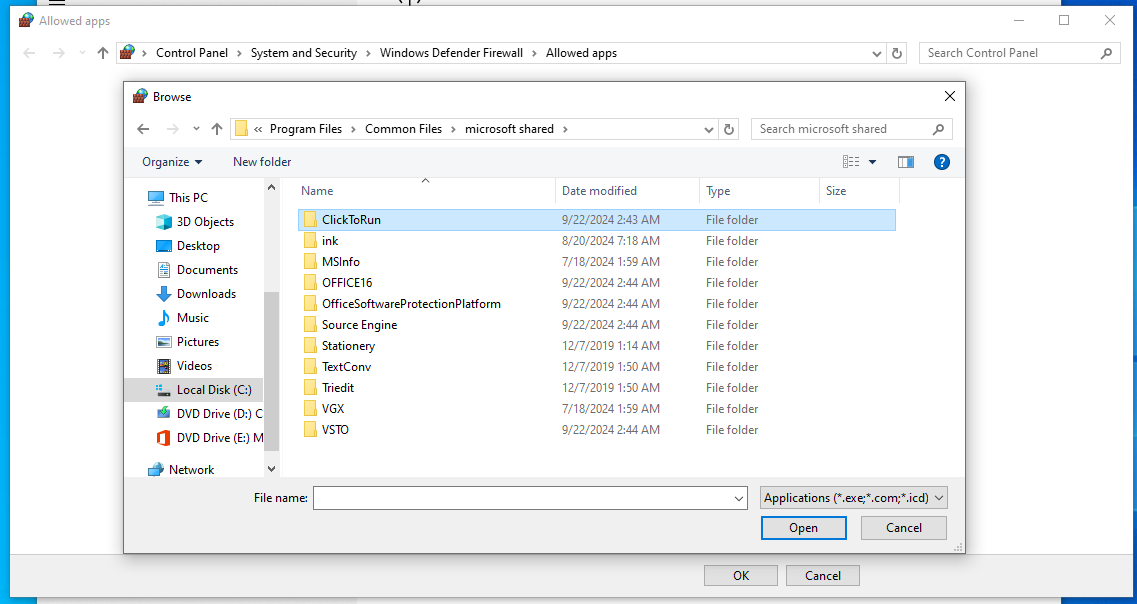Click Cancel in the Allowed apps window

(x=823, y=576)
